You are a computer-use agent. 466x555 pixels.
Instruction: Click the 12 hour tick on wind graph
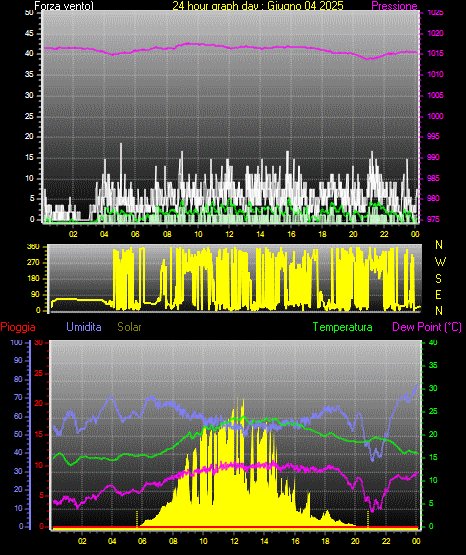[x=229, y=234]
